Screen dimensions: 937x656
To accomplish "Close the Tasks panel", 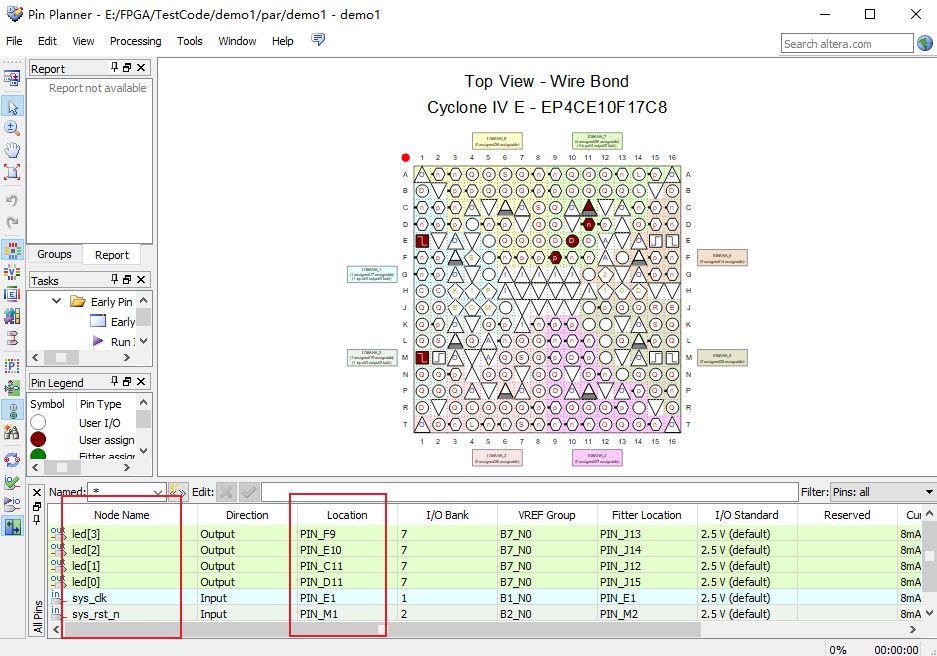I will (x=141, y=280).
